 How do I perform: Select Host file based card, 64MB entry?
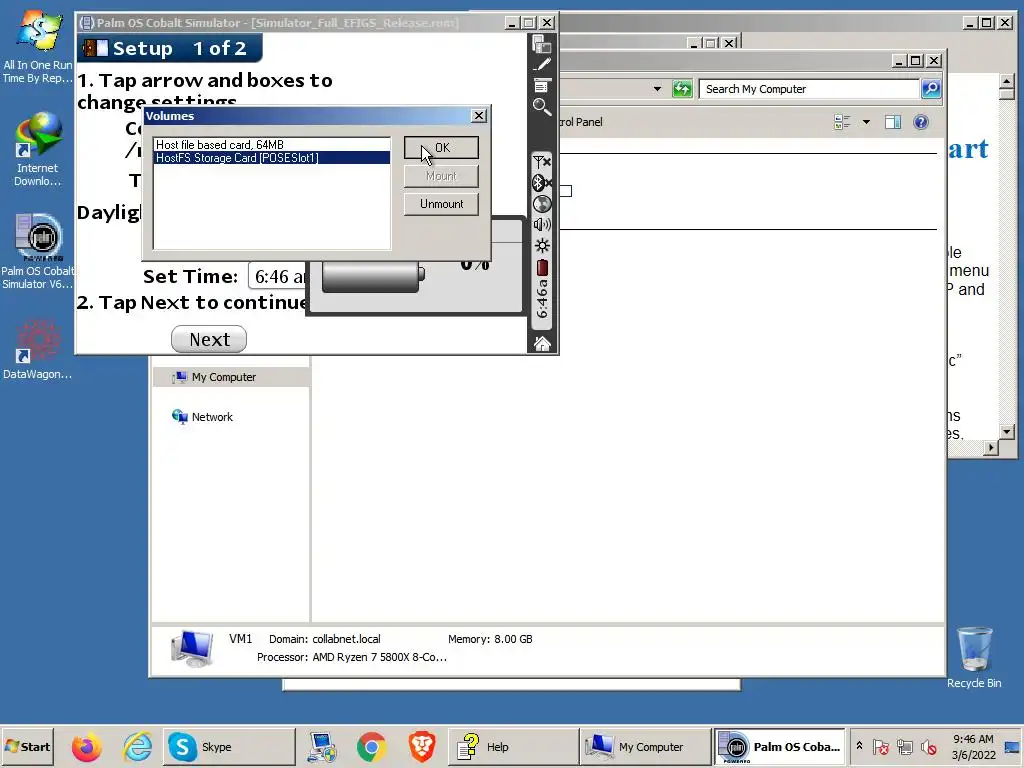272,145
